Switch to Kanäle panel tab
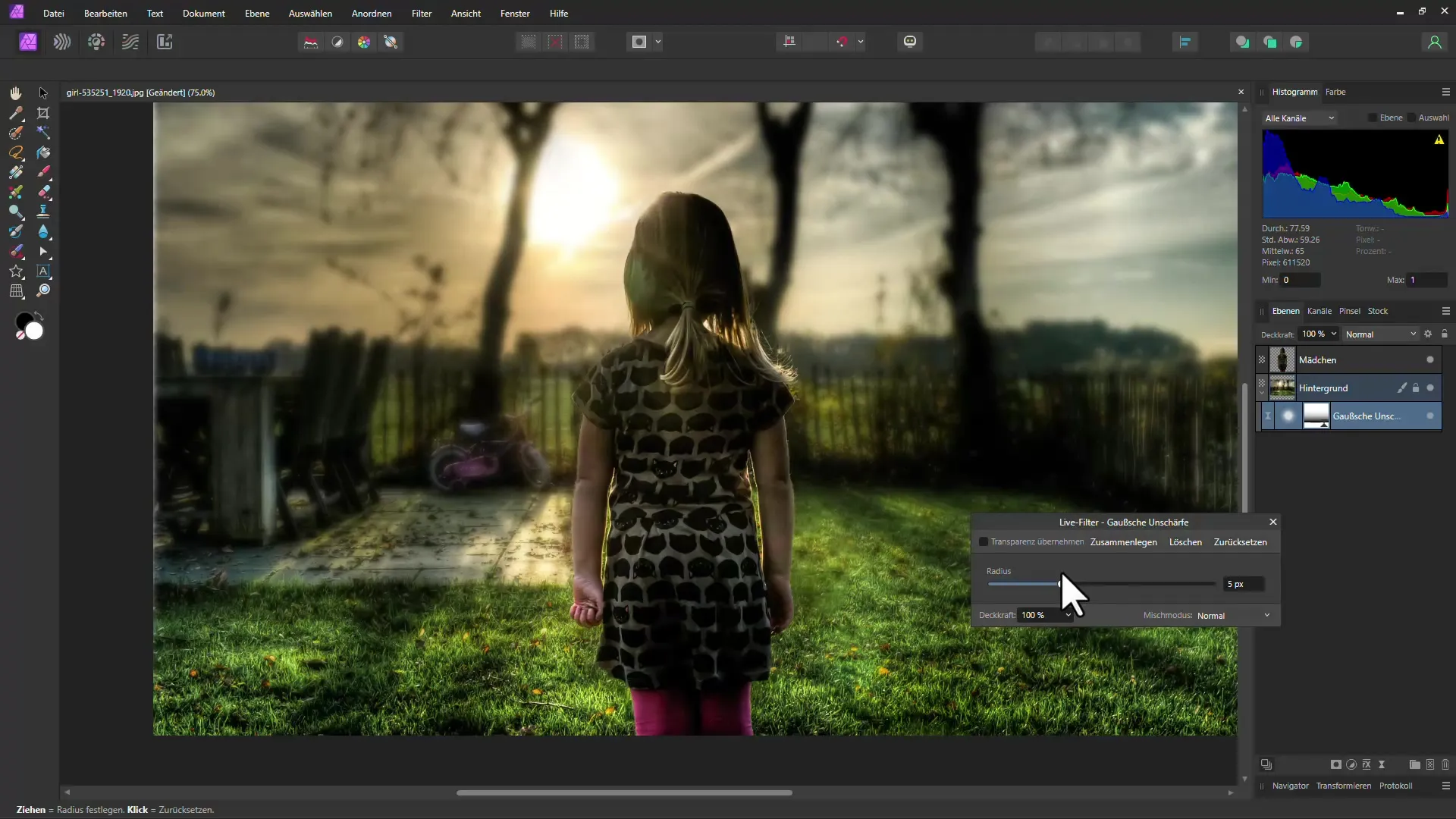1456x819 pixels. (x=1319, y=310)
